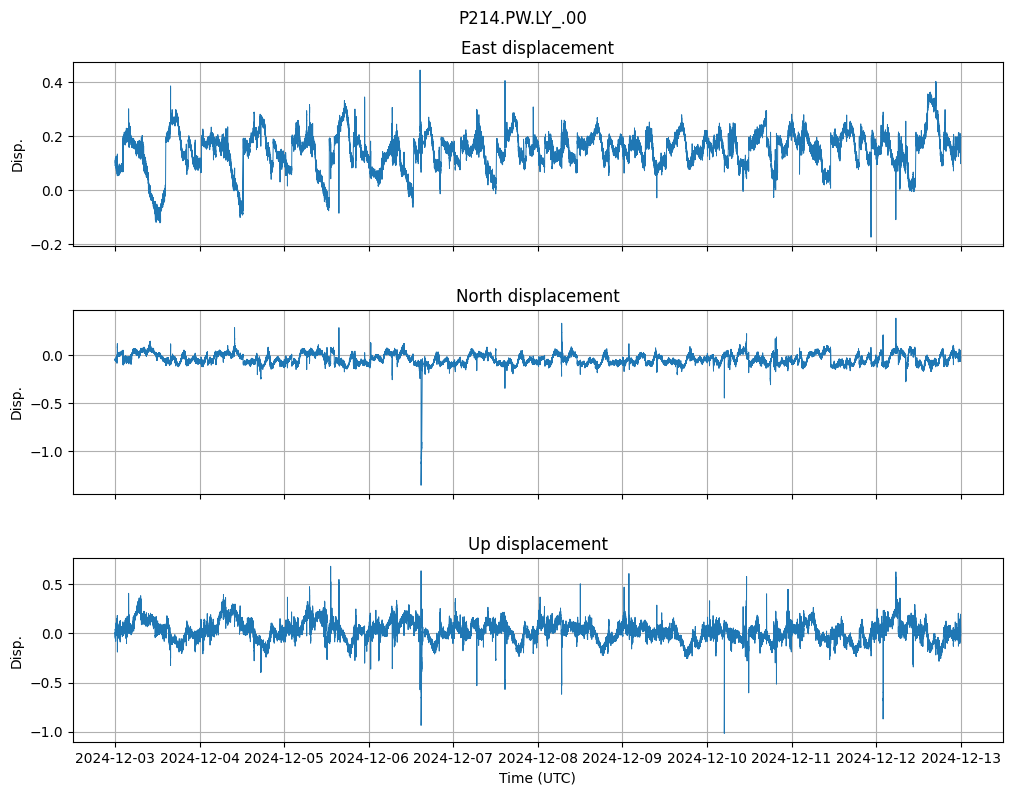Select the North displacement plot title
The width and height of the screenshot is (1012, 795).
point(537,296)
